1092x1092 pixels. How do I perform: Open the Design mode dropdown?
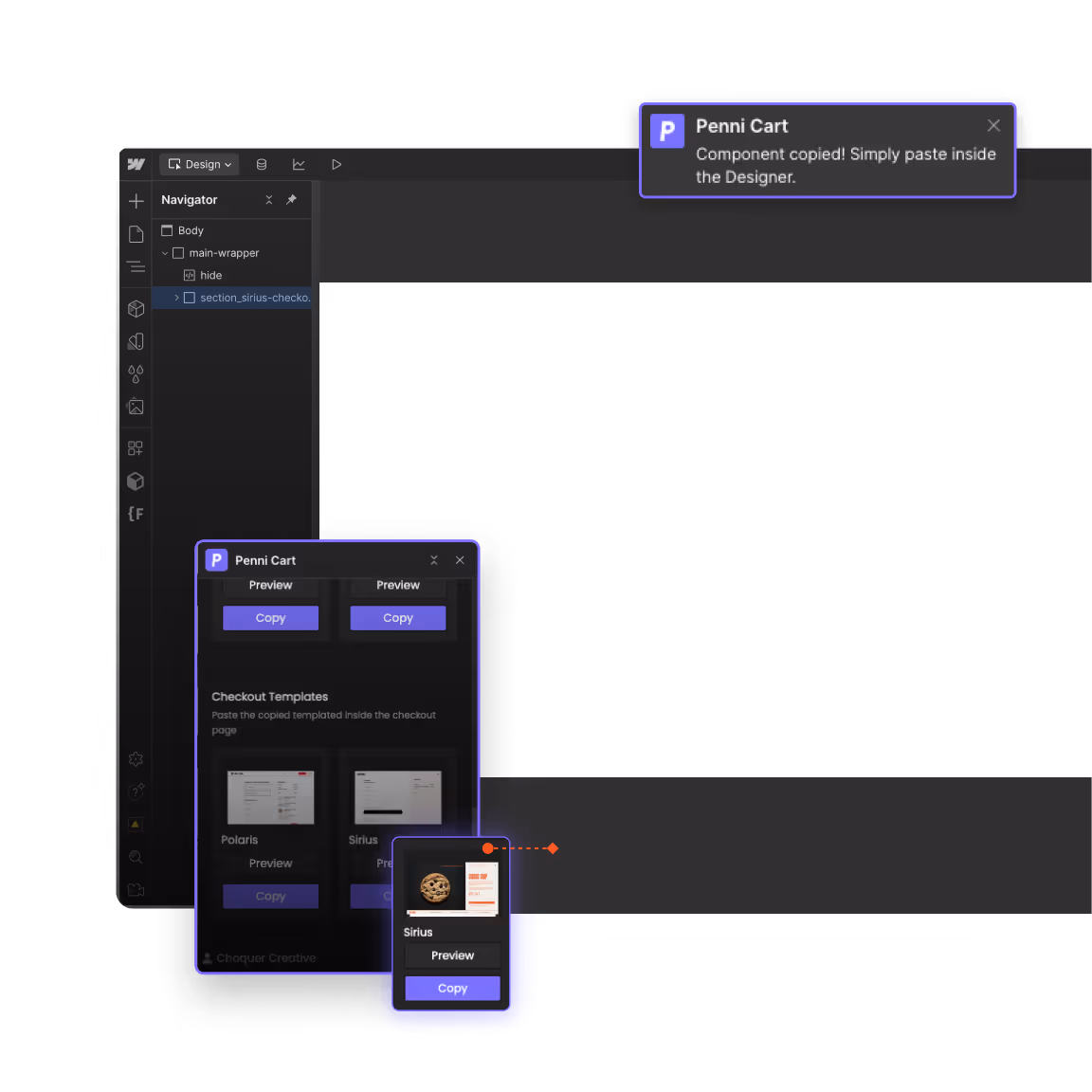tap(200, 164)
